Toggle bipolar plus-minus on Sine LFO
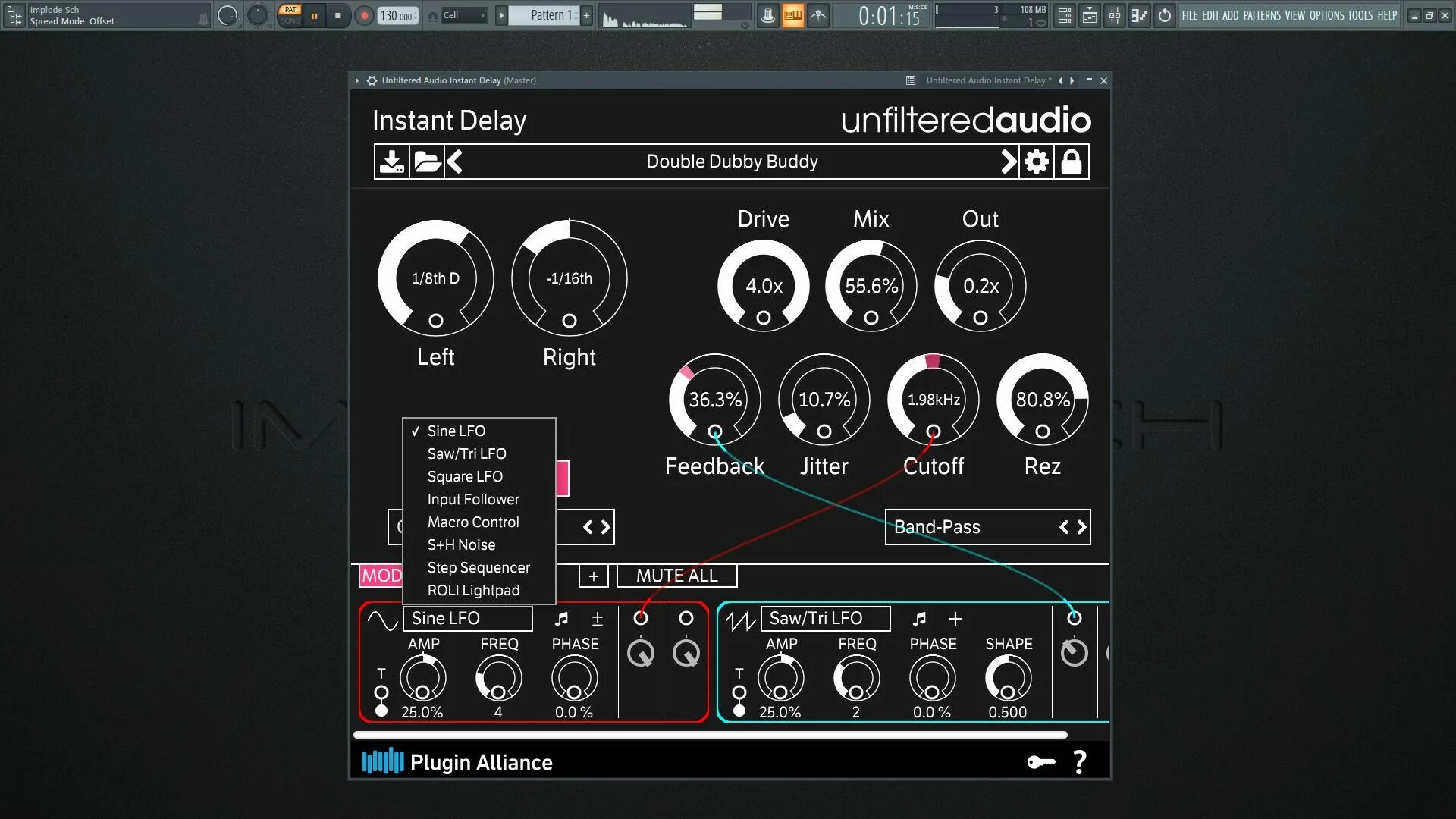The height and width of the screenshot is (819, 1456). (597, 619)
